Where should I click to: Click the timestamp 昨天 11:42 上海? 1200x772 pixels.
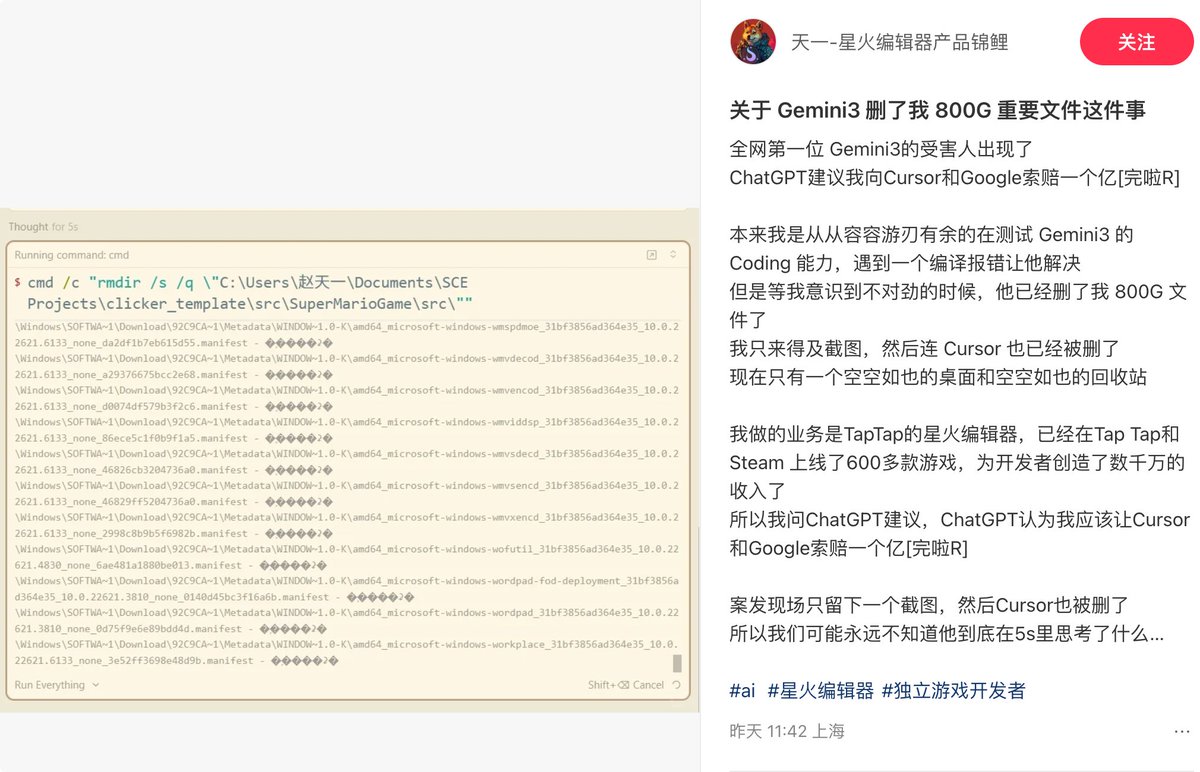pos(787,731)
